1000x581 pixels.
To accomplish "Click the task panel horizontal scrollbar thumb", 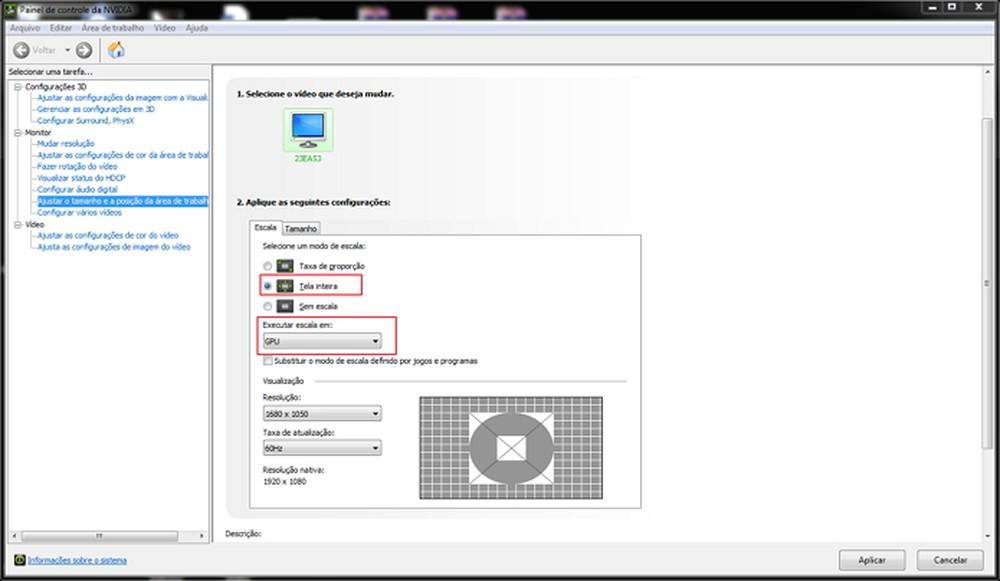I will tap(99, 536).
